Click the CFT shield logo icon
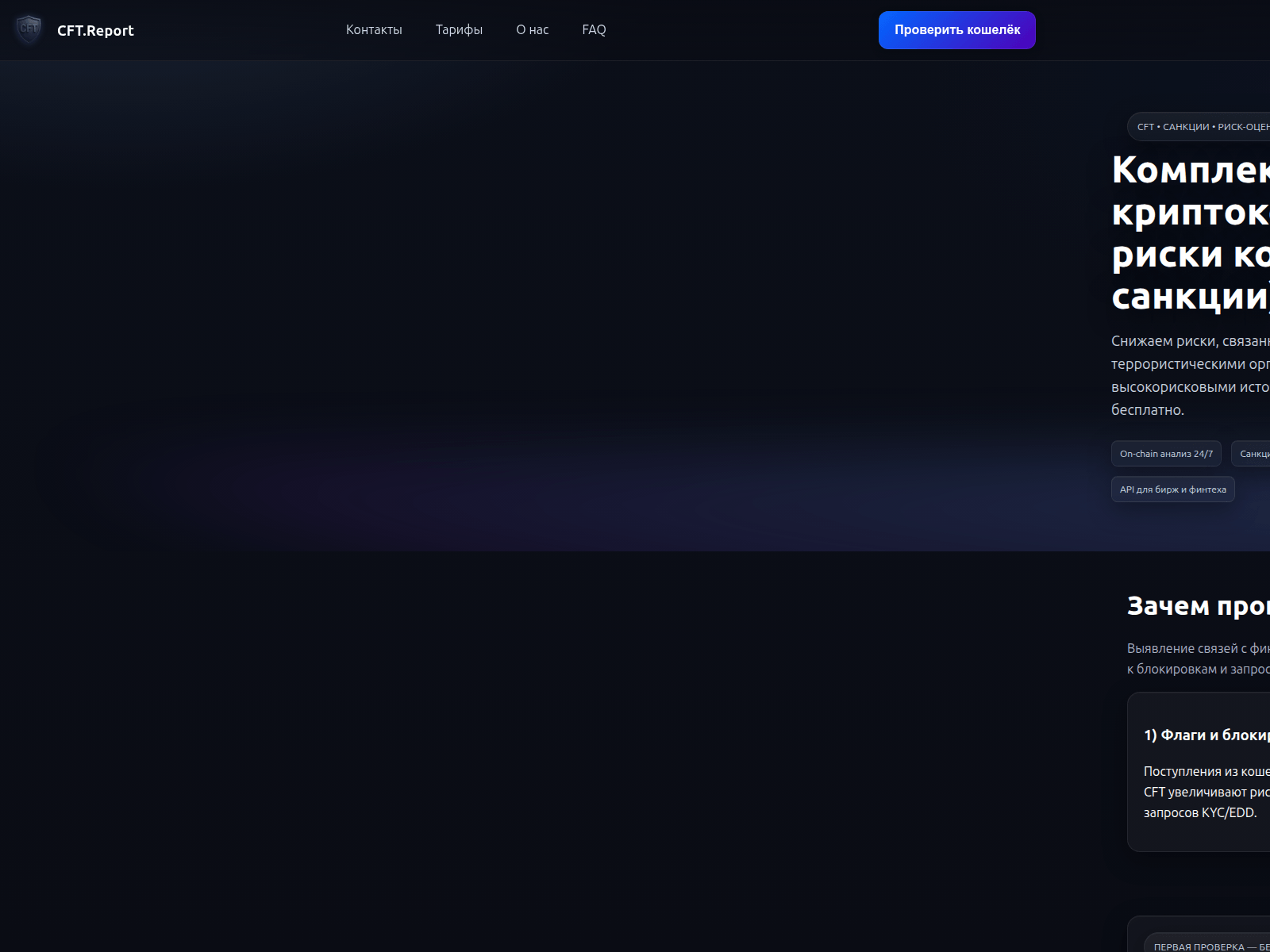This screenshot has height=952, width=1270. (29, 30)
